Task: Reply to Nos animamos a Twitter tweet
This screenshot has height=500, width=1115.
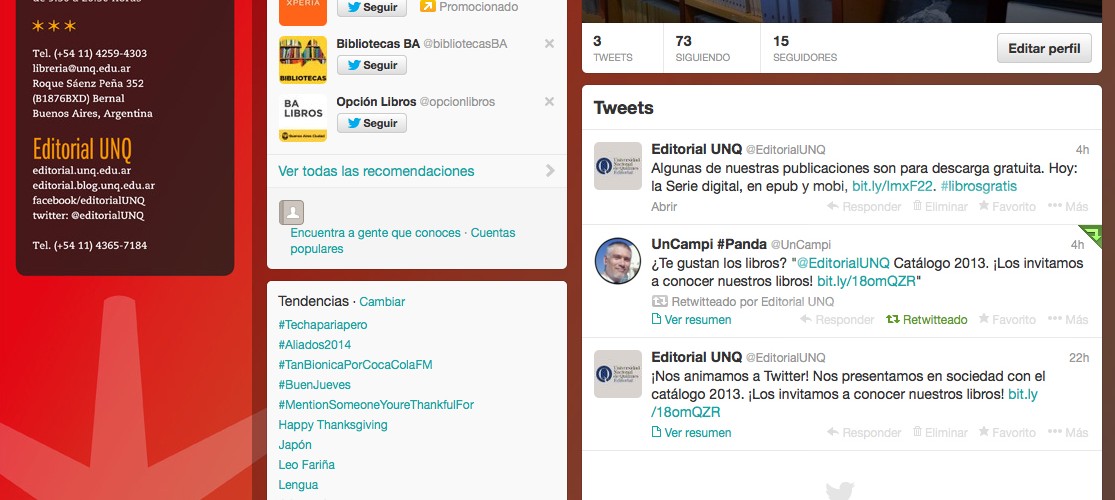Action: click(864, 432)
